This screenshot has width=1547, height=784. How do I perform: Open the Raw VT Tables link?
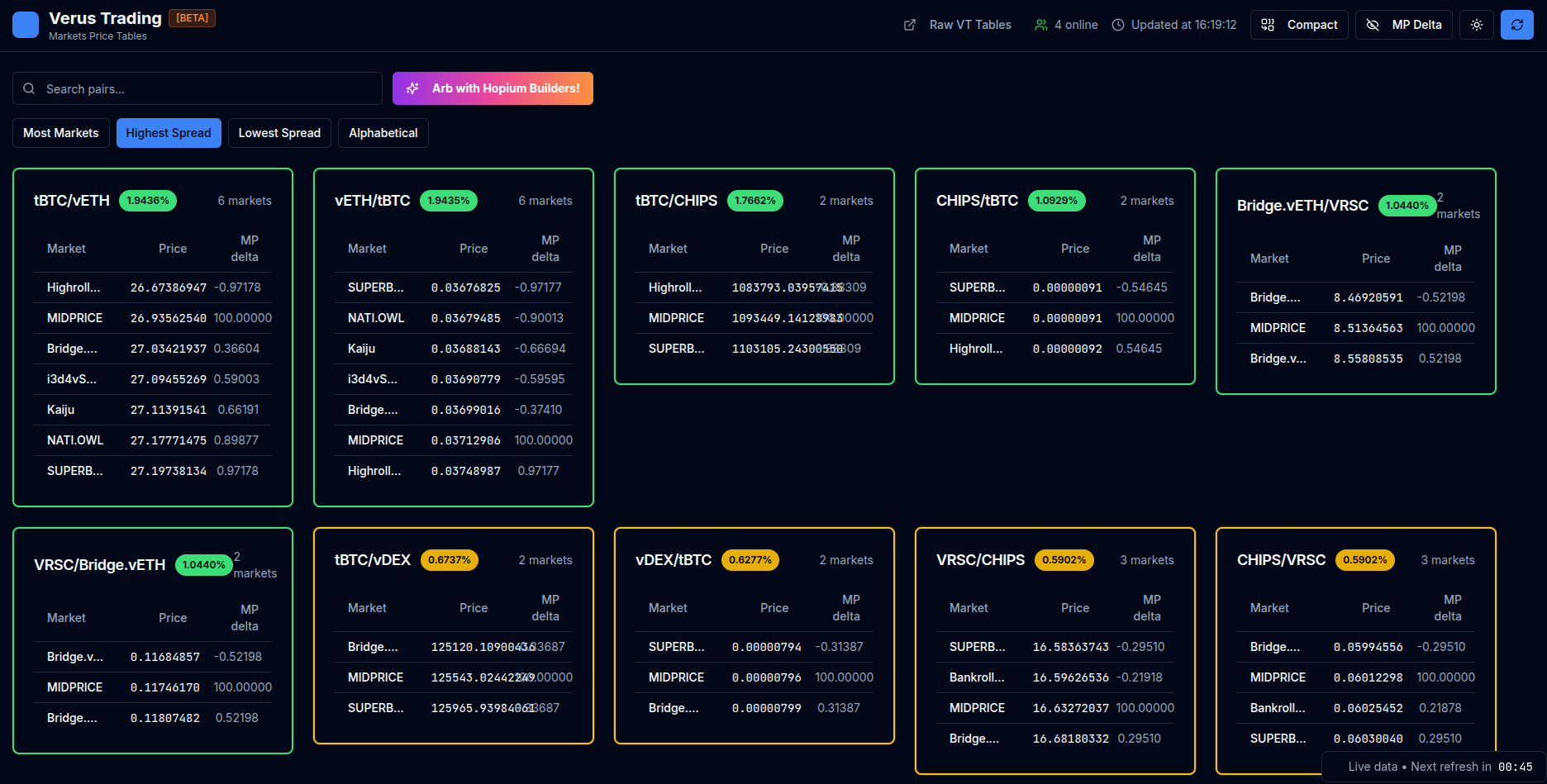coord(969,25)
